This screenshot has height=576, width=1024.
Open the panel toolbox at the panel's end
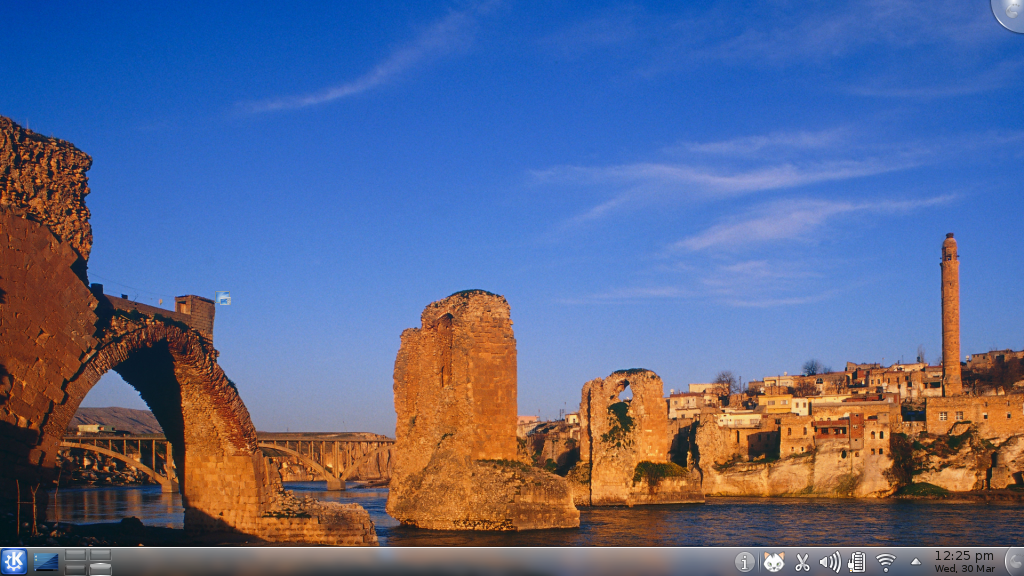pos(1015,562)
